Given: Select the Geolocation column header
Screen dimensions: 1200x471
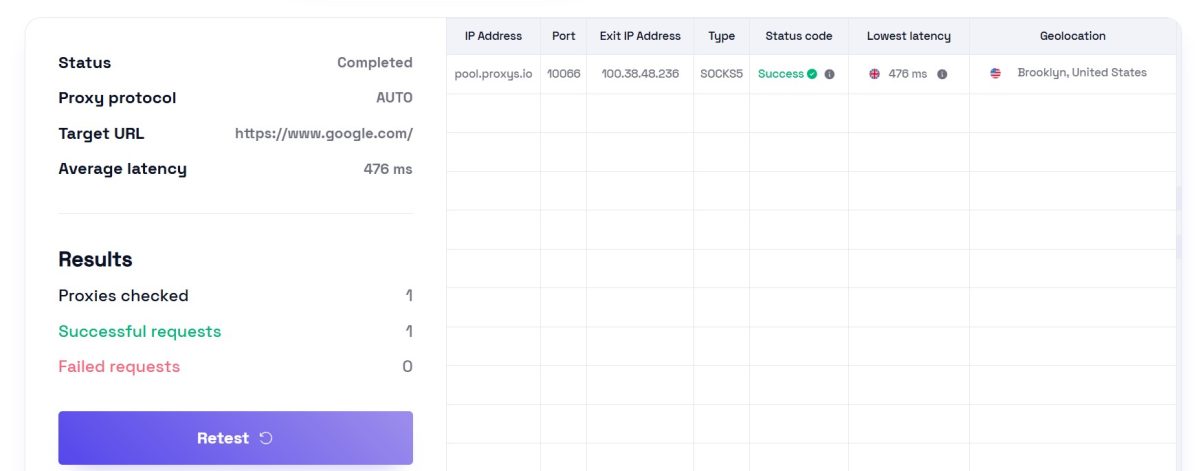Looking at the screenshot, I should [x=1072, y=36].
